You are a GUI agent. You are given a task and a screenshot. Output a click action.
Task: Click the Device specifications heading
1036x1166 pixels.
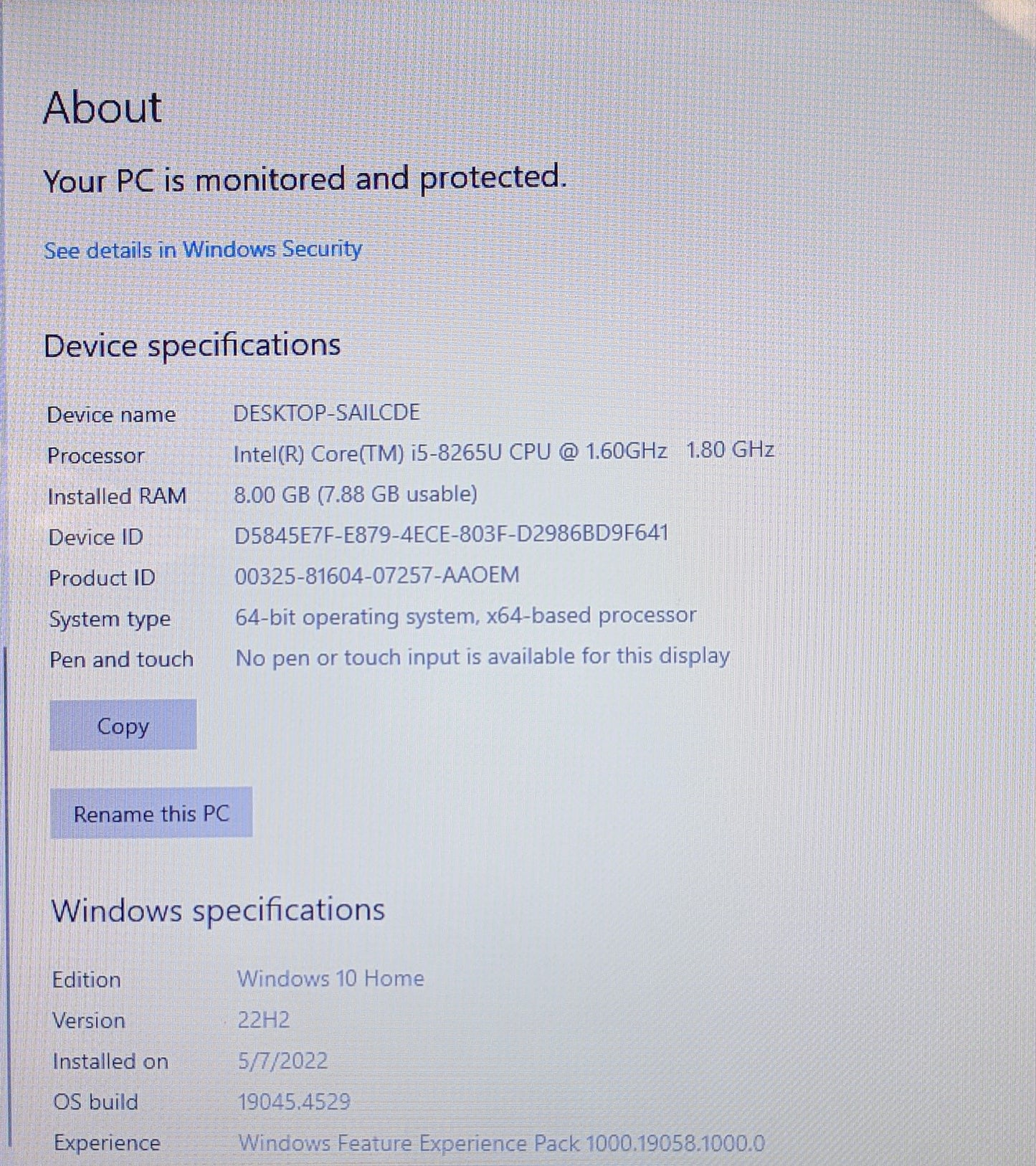192,346
